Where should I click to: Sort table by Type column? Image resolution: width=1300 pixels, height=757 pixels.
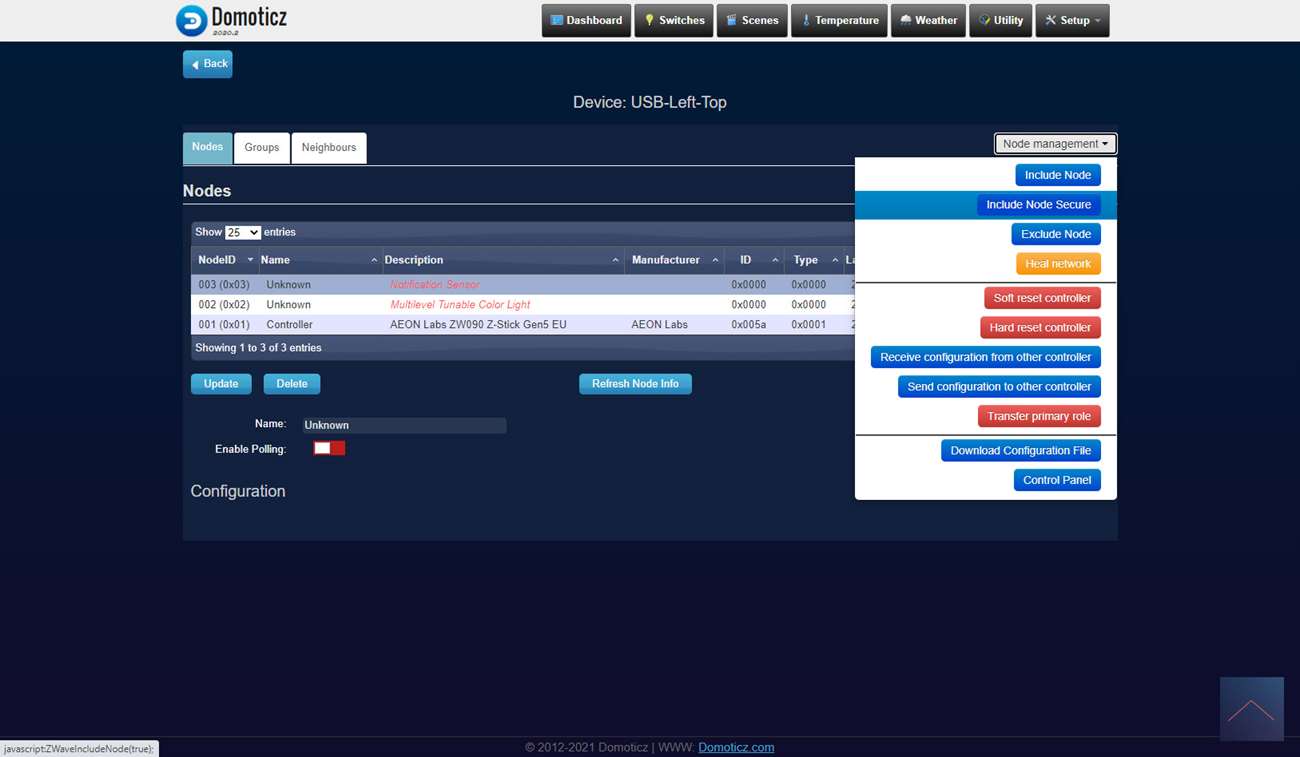pos(814,260)
